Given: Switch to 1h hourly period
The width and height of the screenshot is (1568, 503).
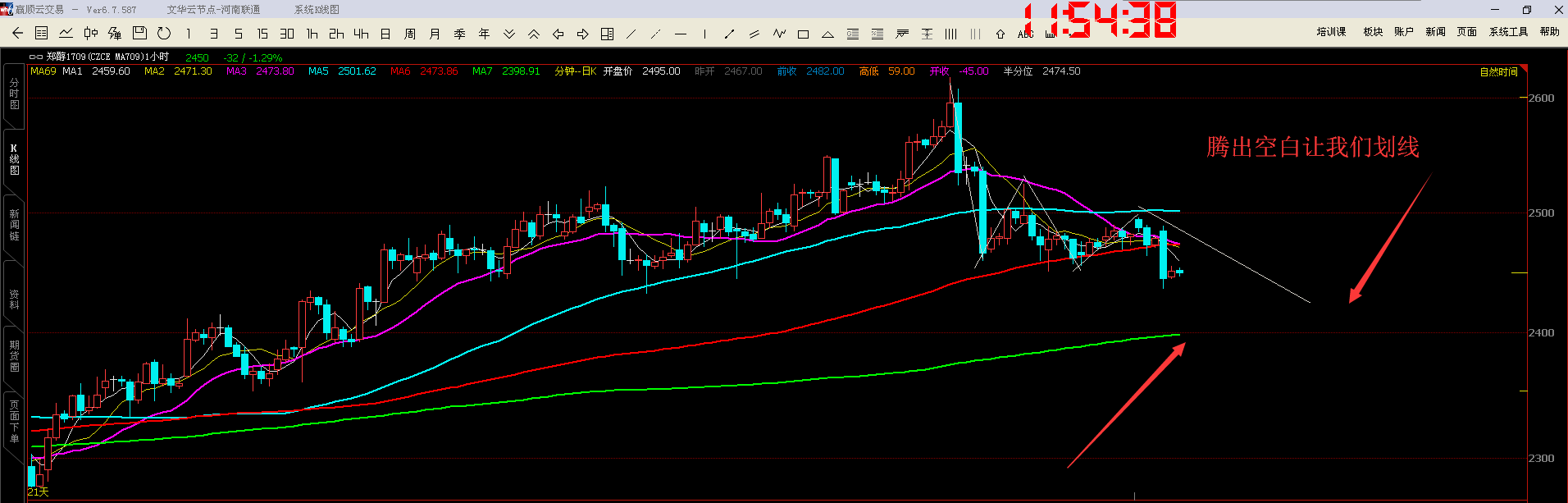Looking at the screenshot, I should pyautogui.click(x=312, y=34).
